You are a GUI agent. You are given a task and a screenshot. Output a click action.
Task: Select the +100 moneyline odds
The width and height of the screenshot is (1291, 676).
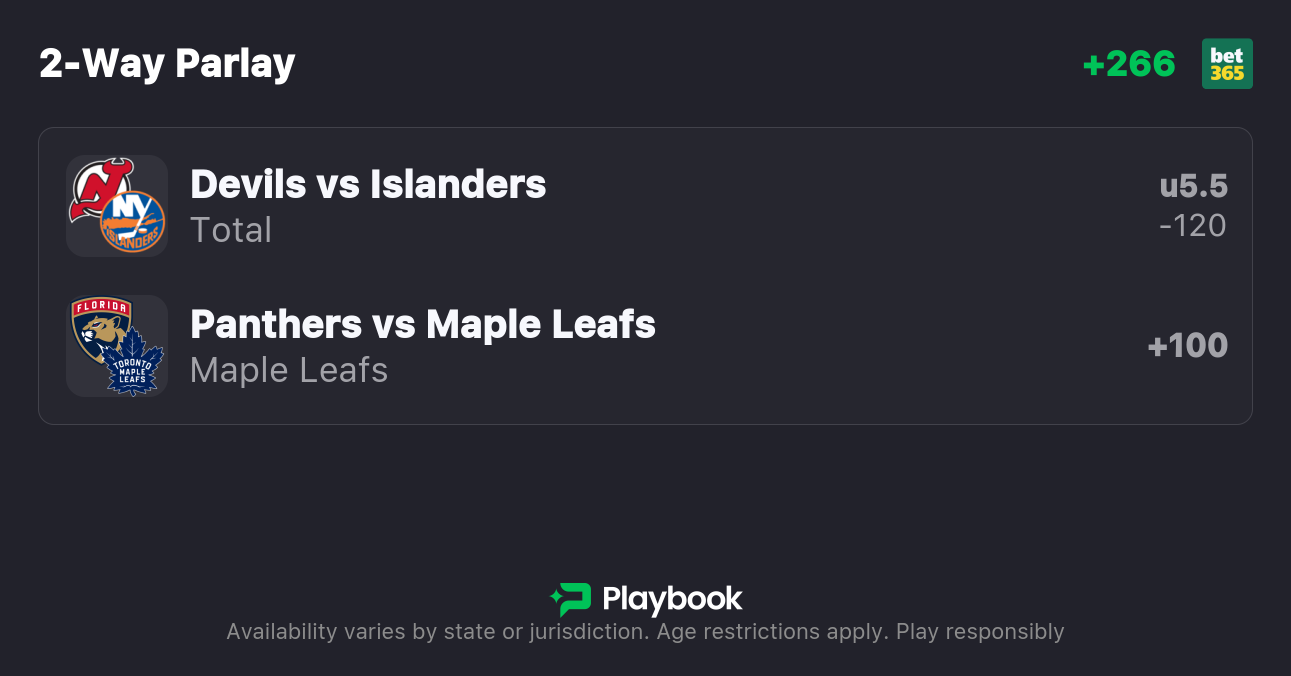(1187, 346)
